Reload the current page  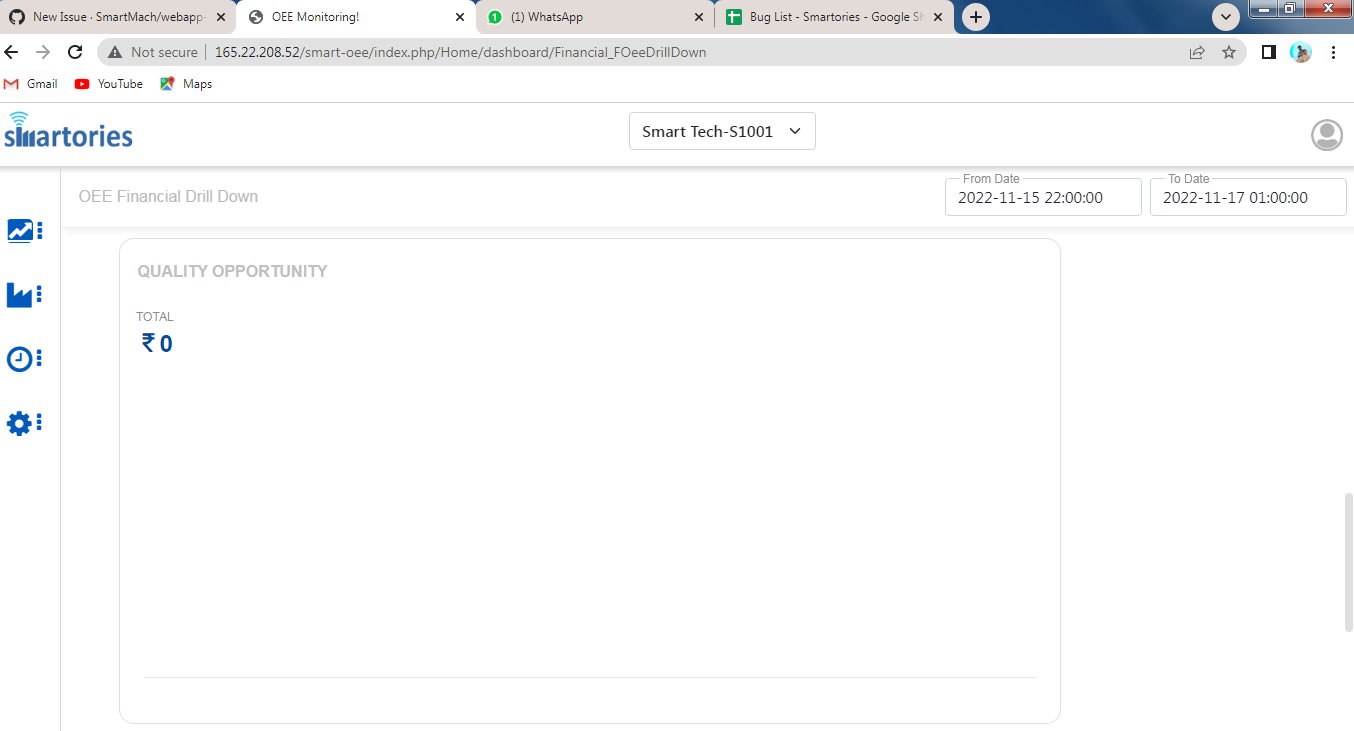point(75,52)
